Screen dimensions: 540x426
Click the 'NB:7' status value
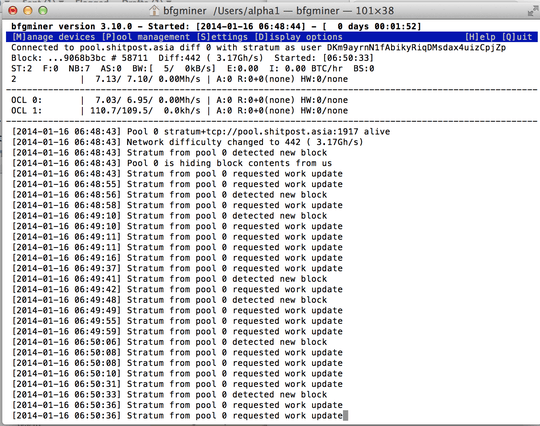[x=79, y=69]
